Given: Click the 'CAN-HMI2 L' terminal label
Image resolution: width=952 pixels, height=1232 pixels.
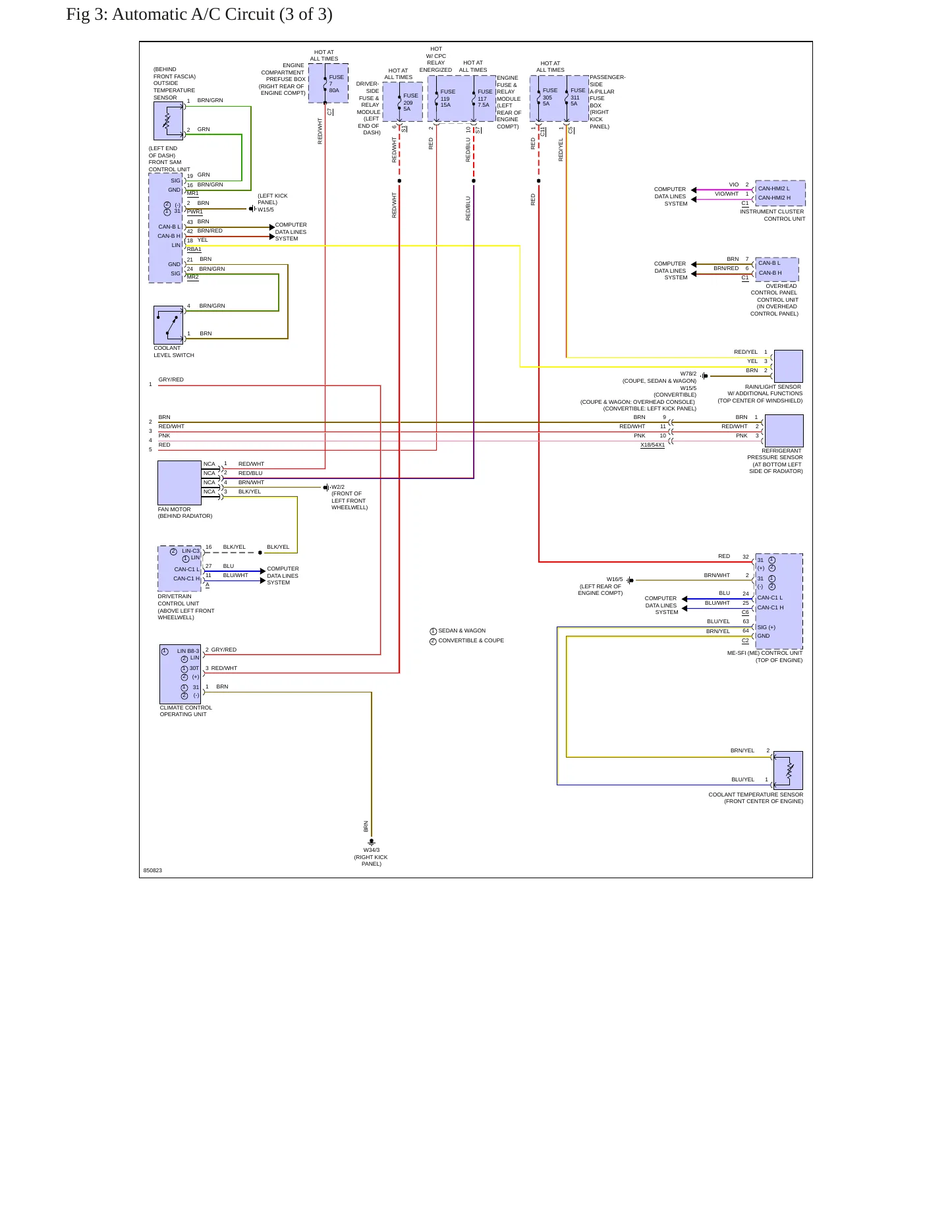Looking at the screenshot, I should (x=773, y=188).
